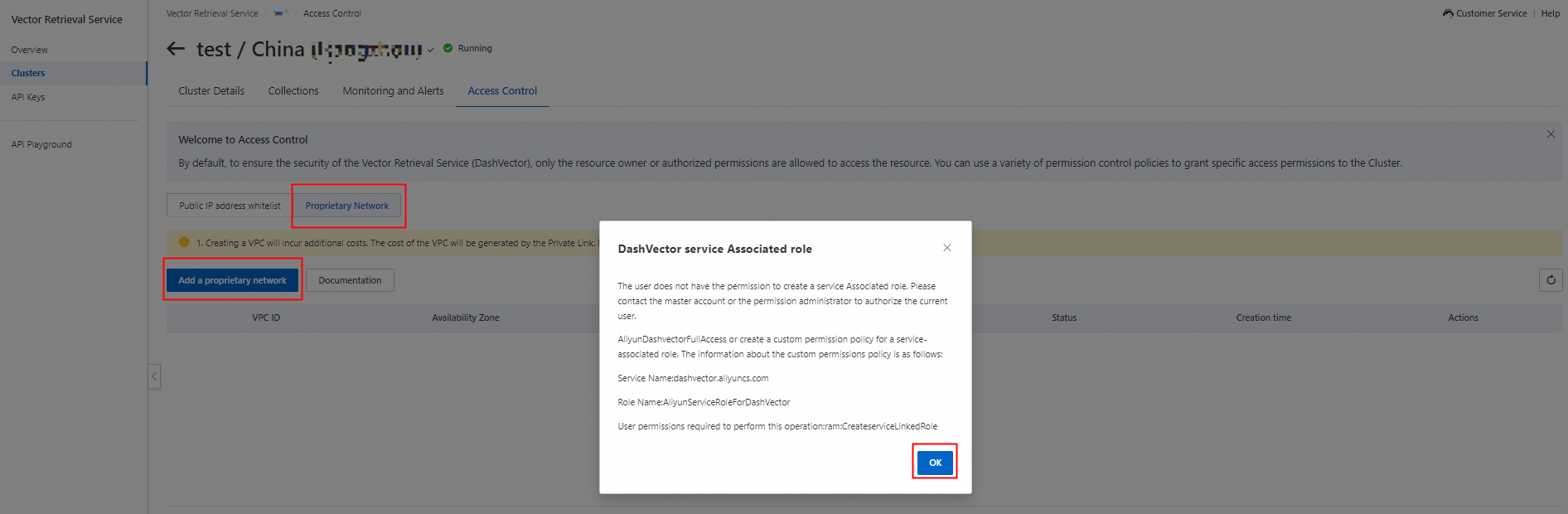Click the Running status label

coord(475,48)
